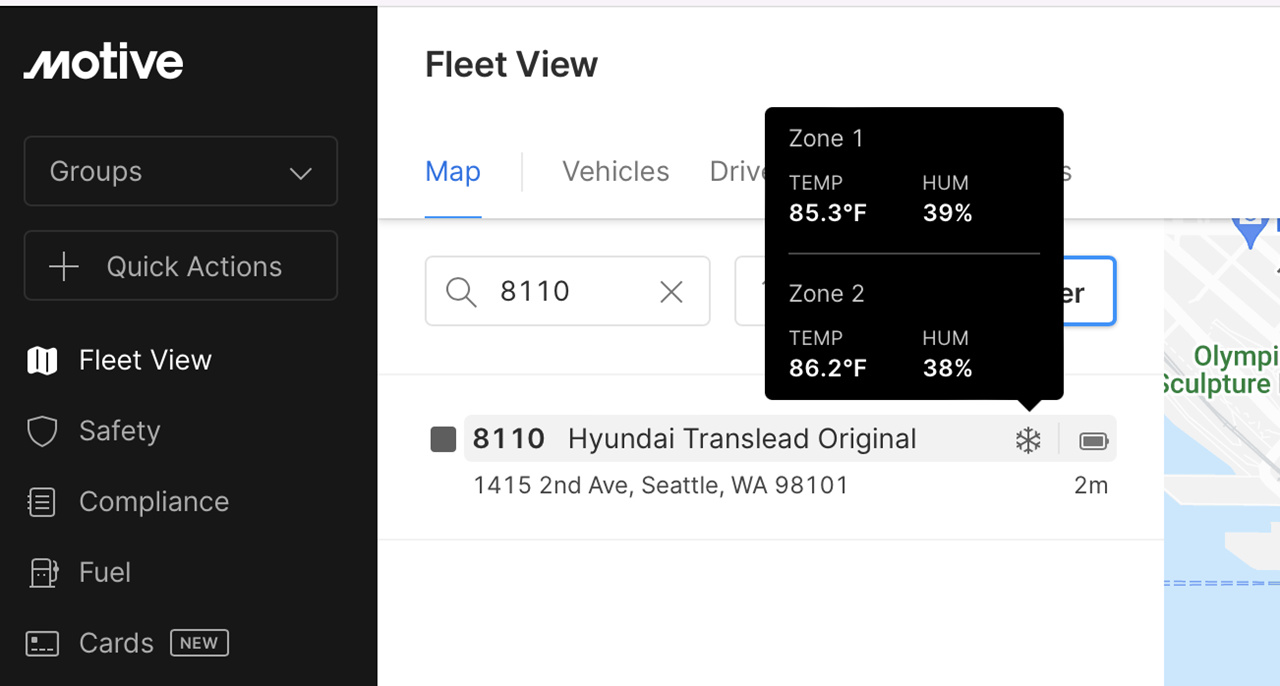The height and width of the screenshot is (686, 1280).
Task: Click the Fuel pump icon
Action: pos(42,572)
